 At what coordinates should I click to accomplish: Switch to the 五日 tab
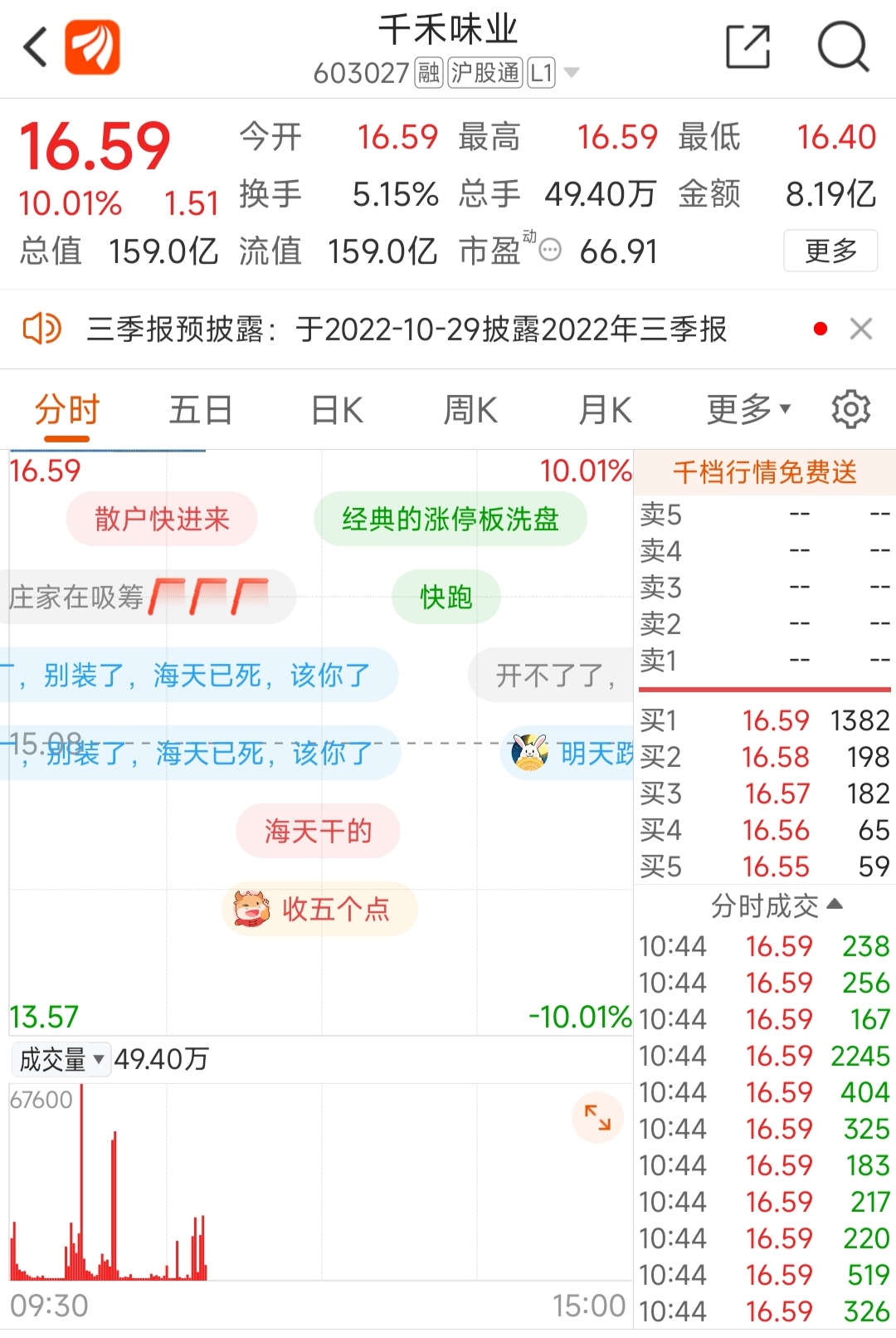pos(200,410)
